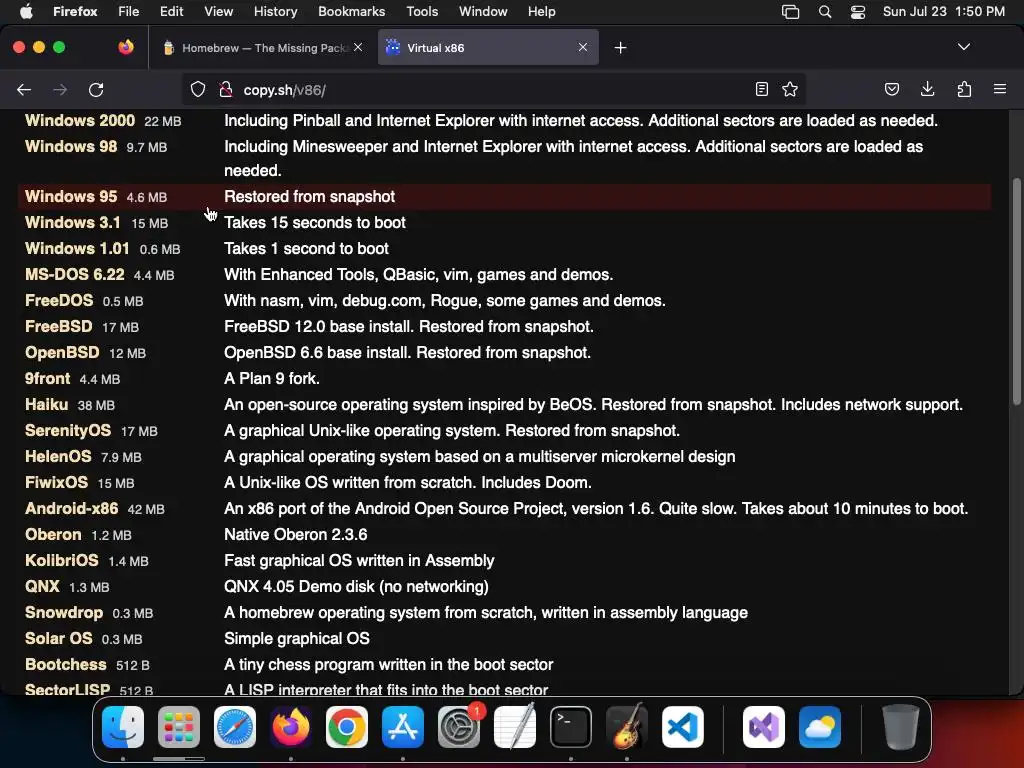The width and height of the screenshot is (1024, 768).
Task: Open Finder from the Dock
Action: tap(123, 728)
